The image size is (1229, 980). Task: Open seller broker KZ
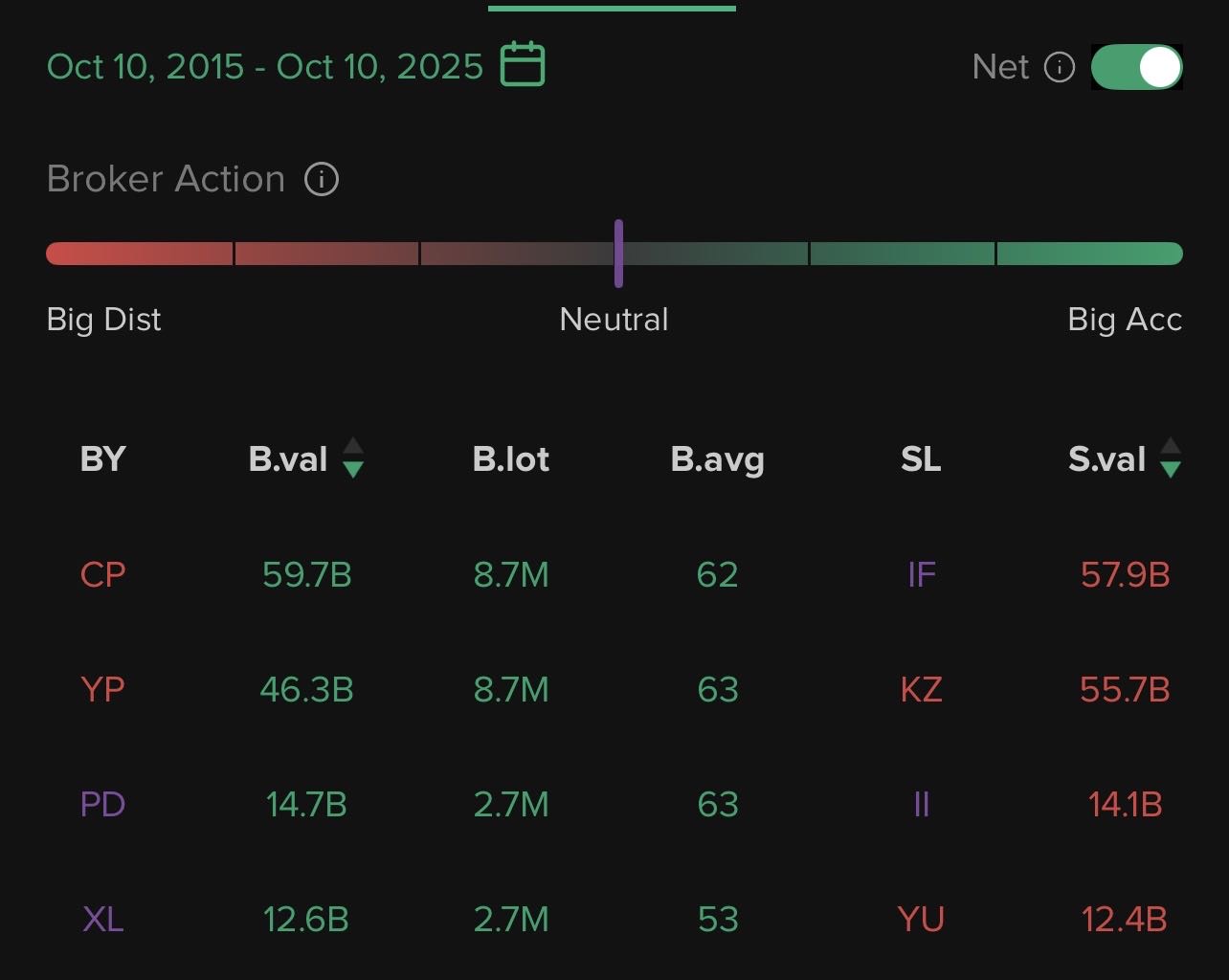(921, 689)
